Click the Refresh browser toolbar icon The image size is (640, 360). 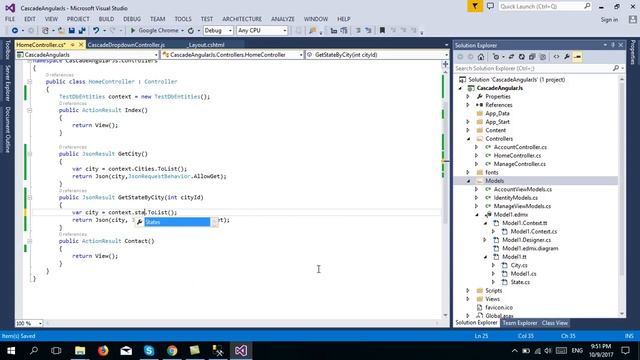coord(191,31)
